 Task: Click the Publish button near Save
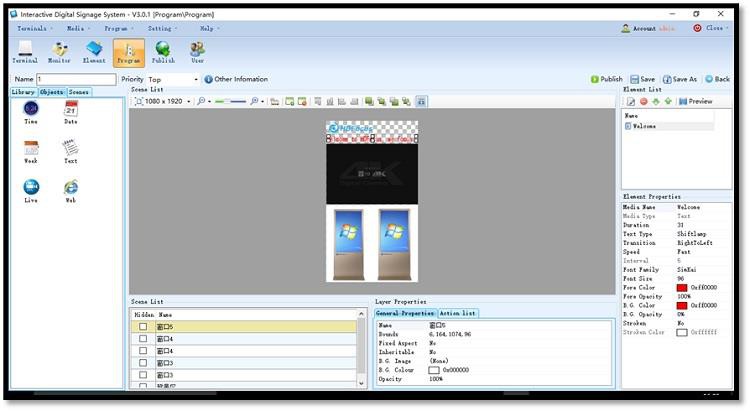click(x=607, y=79)
